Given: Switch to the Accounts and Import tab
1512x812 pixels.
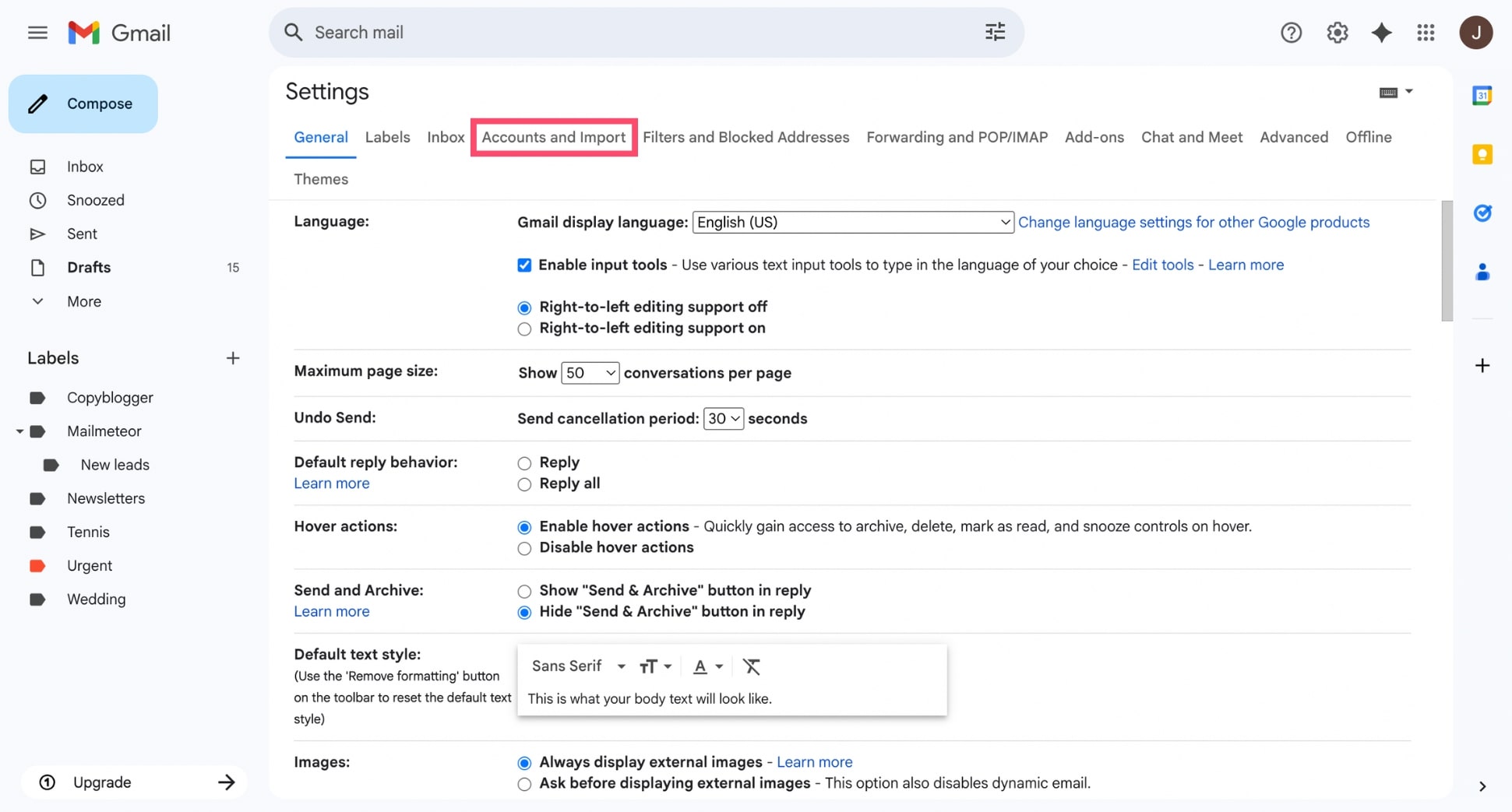Looking at the screenshot, I should pos(554,137).
